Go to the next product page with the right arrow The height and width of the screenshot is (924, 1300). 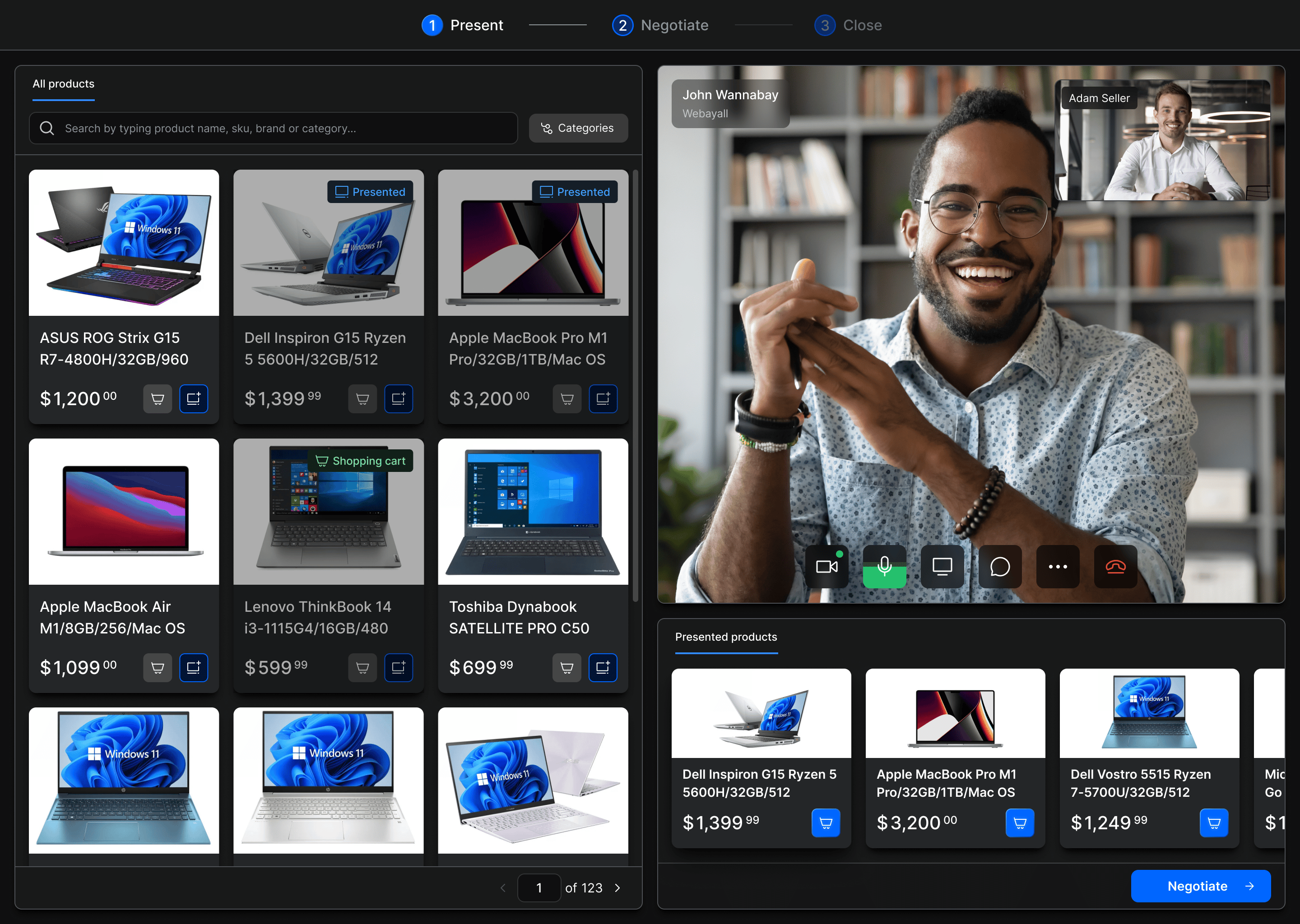(x=617, y=887)
